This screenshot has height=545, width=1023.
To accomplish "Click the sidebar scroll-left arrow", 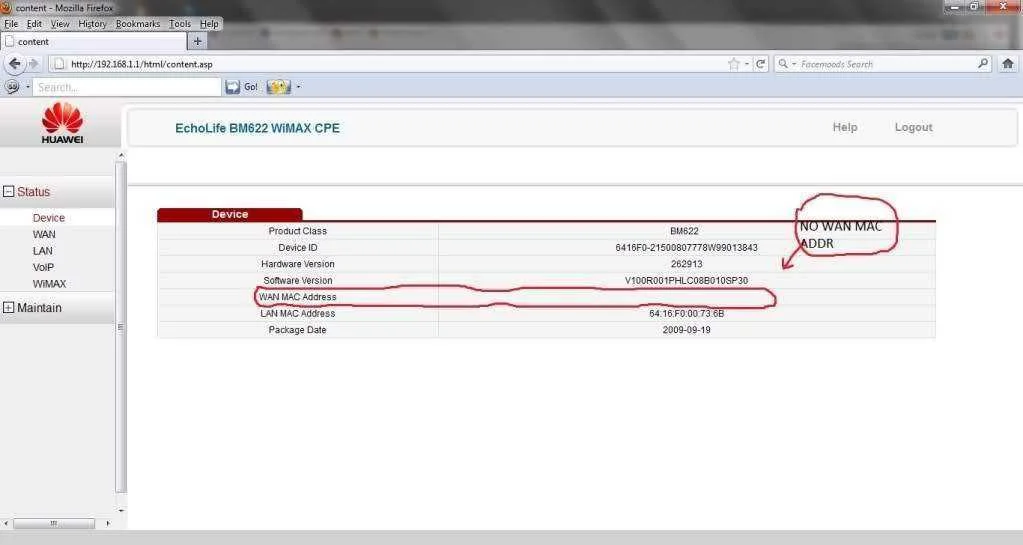I will [6, 523].
